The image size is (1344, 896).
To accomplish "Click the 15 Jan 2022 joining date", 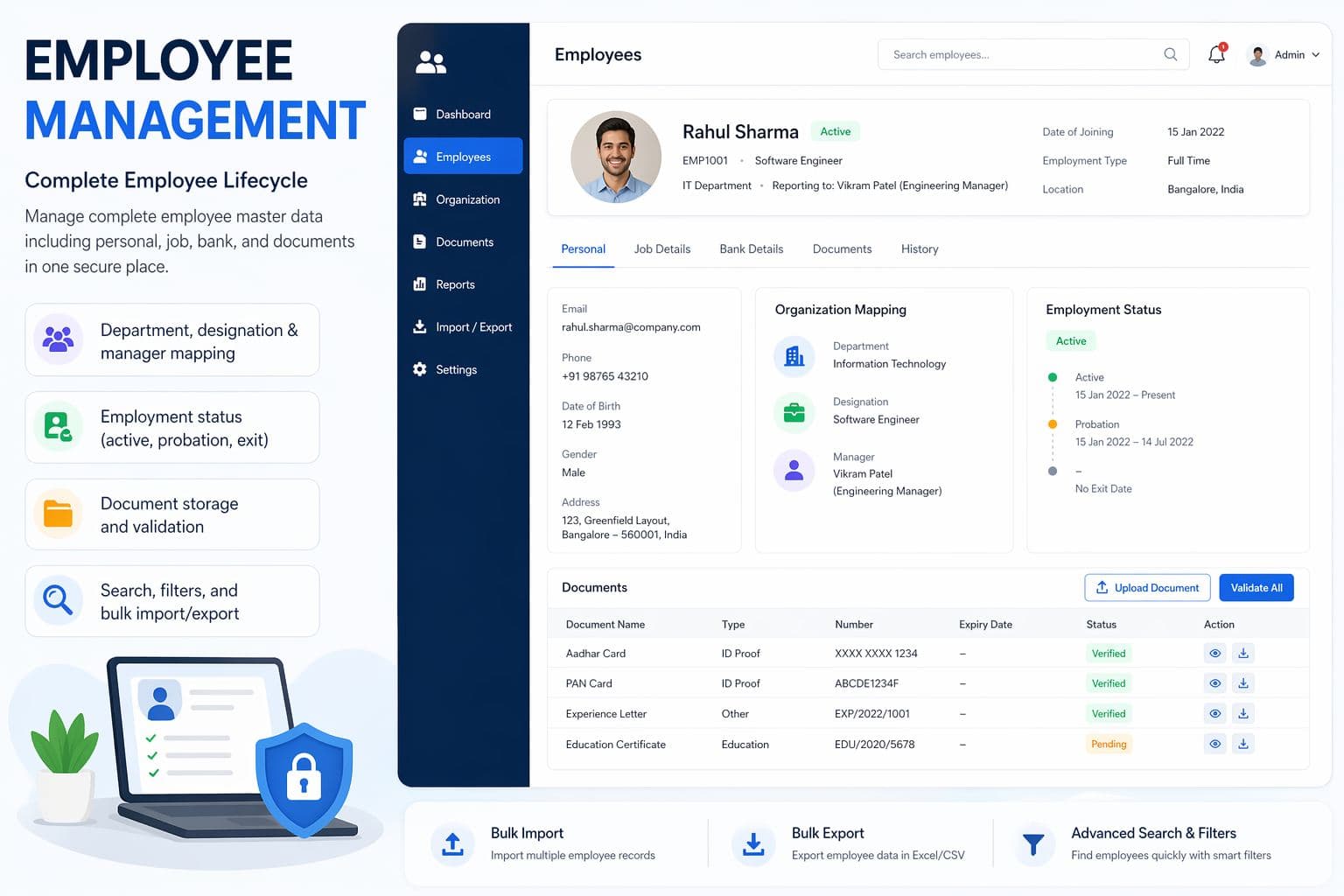I will click(x=1195, y=132).
